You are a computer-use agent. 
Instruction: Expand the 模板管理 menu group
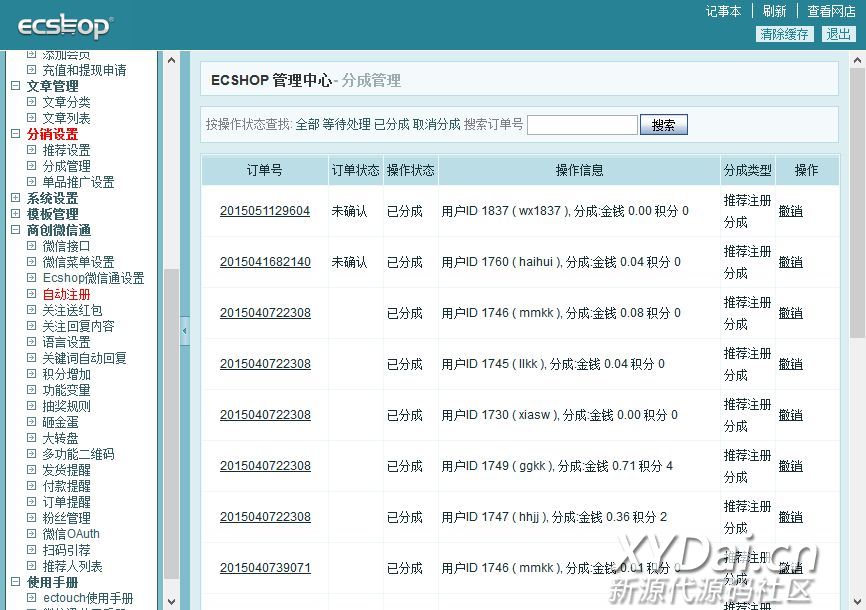tap(15, 214)
